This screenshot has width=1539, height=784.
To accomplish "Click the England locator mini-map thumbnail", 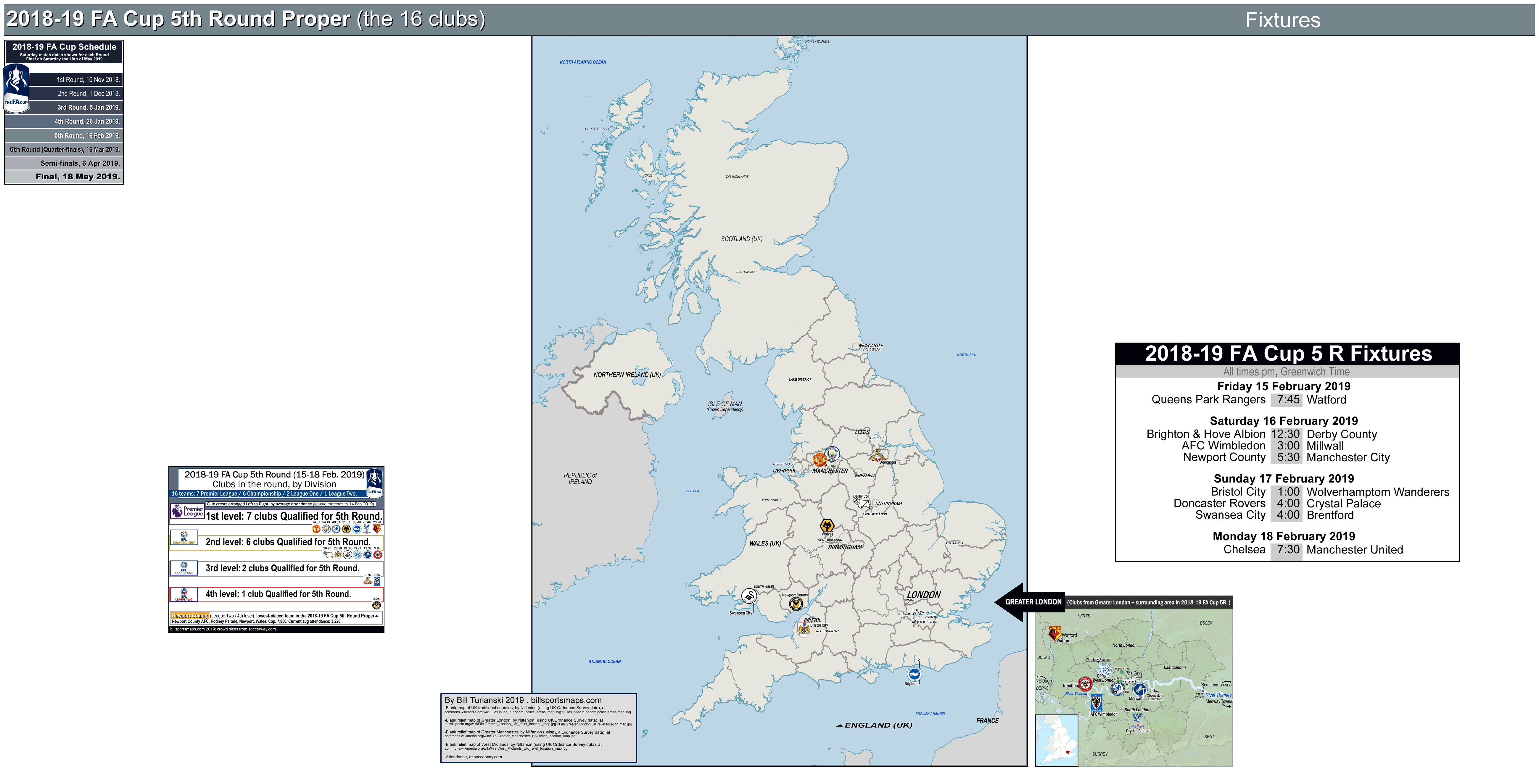I will coord(1057,741).
